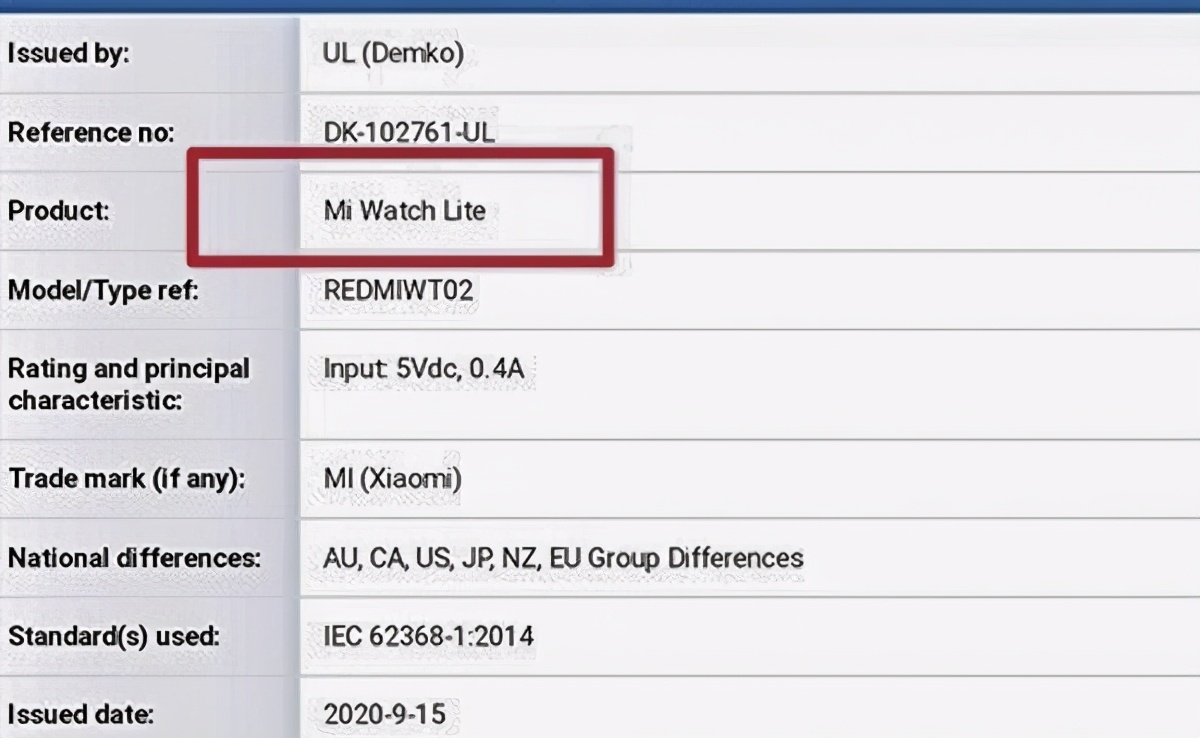
Task: Select the Input 5Vdc, 0.4A value
Action: click(431, 369)
